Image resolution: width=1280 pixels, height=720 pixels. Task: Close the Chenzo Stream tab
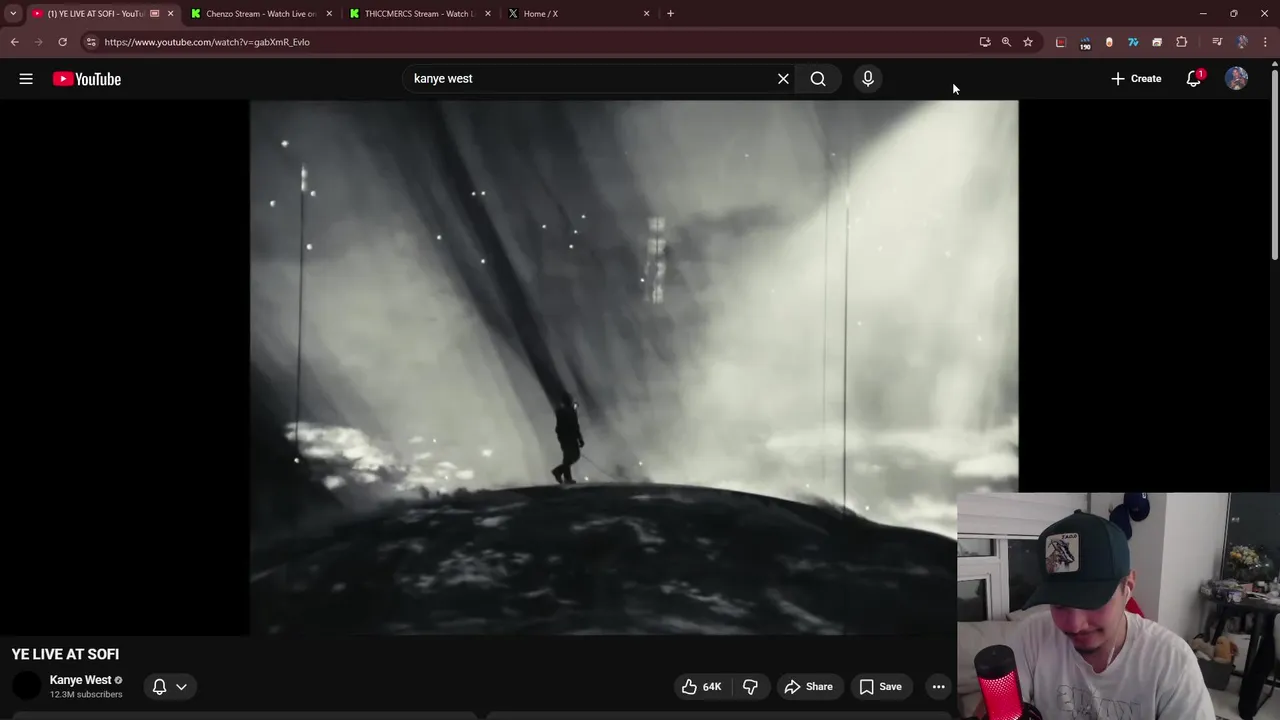click(x=329, y=14)
